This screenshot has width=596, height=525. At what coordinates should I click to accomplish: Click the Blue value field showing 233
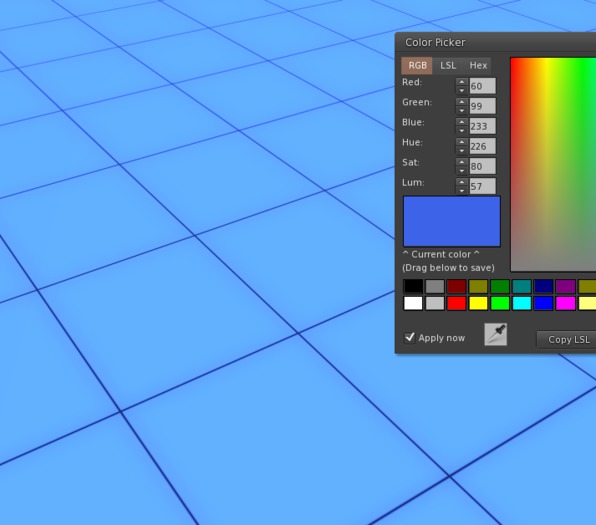point(483,126)
